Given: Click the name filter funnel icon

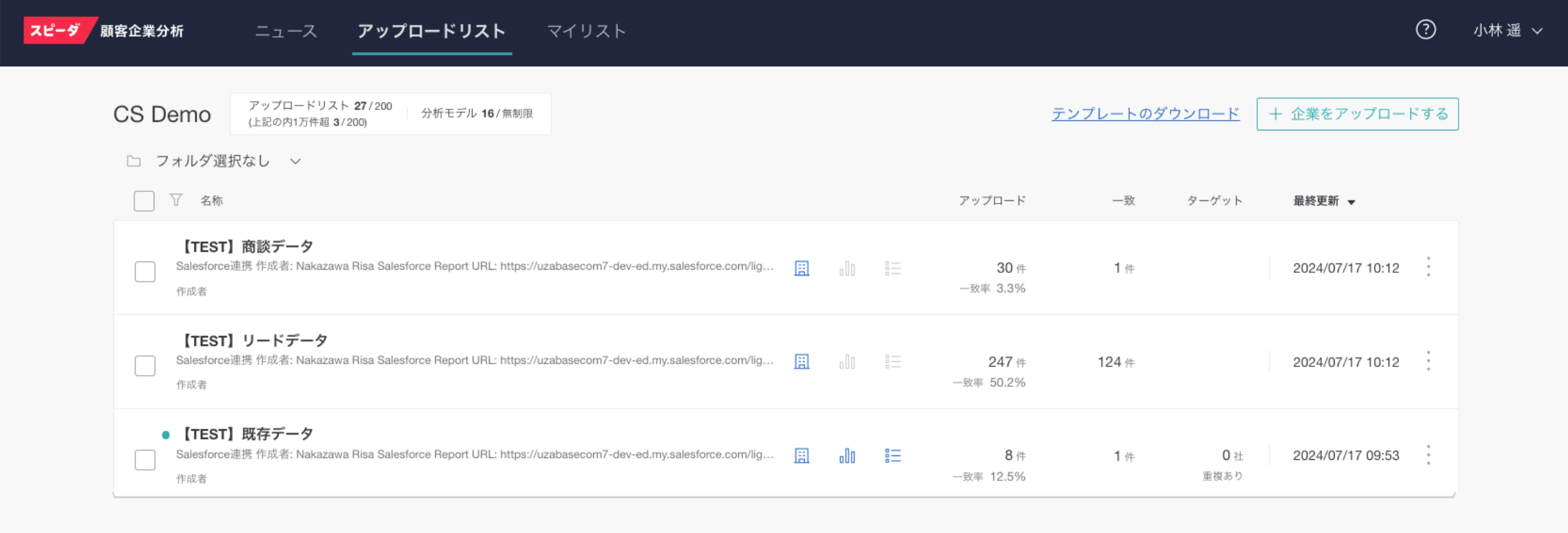Looking at the screenshot, I should pyautogui.click(x=176, y=200).
